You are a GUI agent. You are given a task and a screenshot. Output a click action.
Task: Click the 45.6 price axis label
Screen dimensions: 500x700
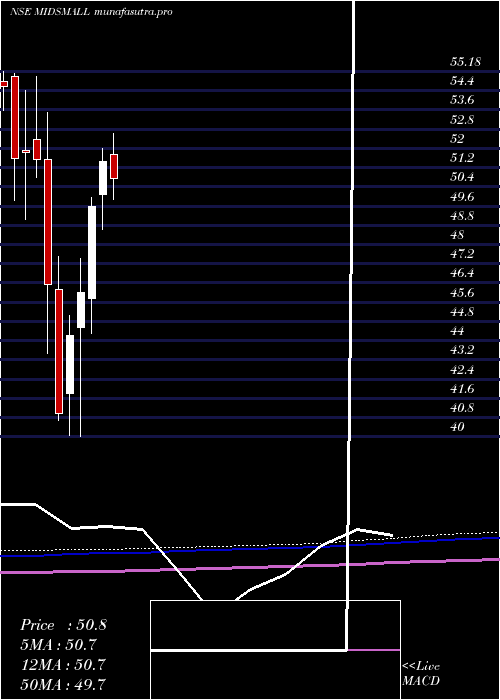(x=462, y=293)
